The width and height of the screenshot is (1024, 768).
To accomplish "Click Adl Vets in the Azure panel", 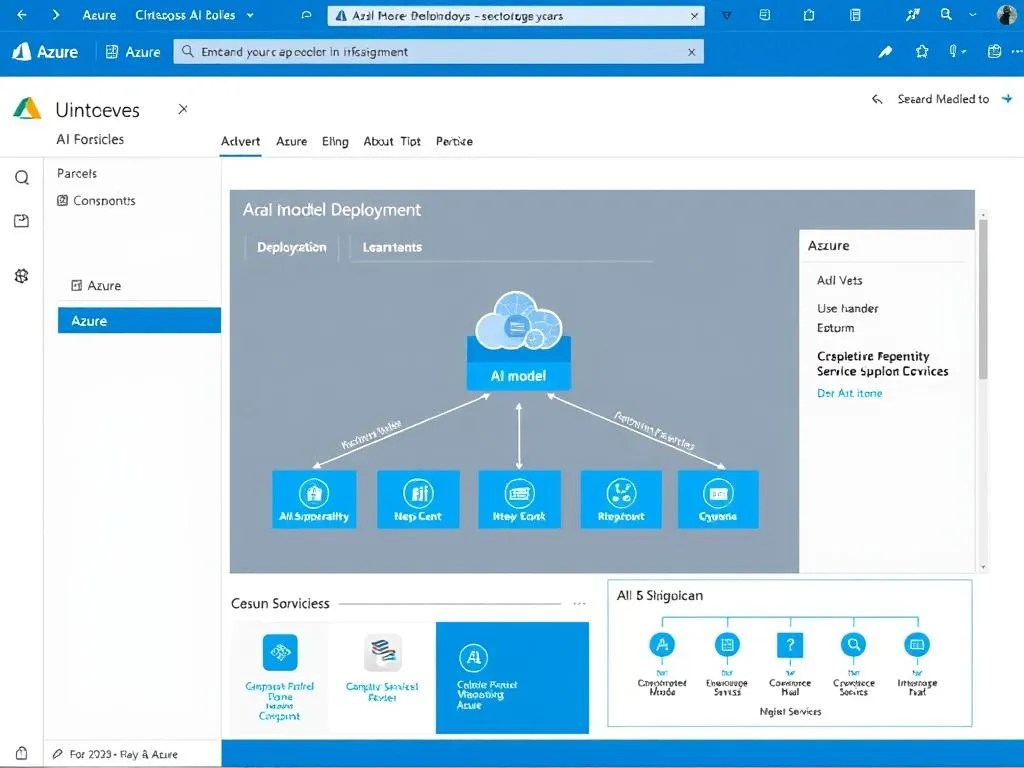I will tap(840, 280).
